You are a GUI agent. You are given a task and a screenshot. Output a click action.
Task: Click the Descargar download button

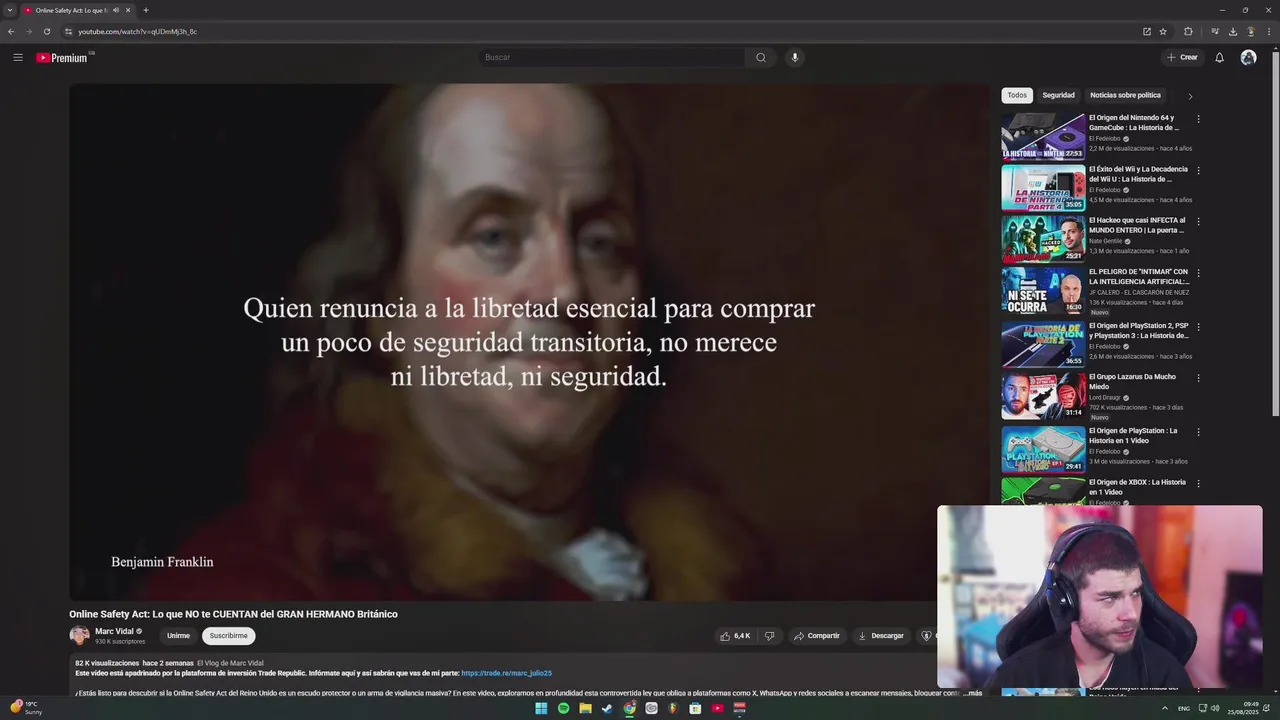[x=881, y=636]
